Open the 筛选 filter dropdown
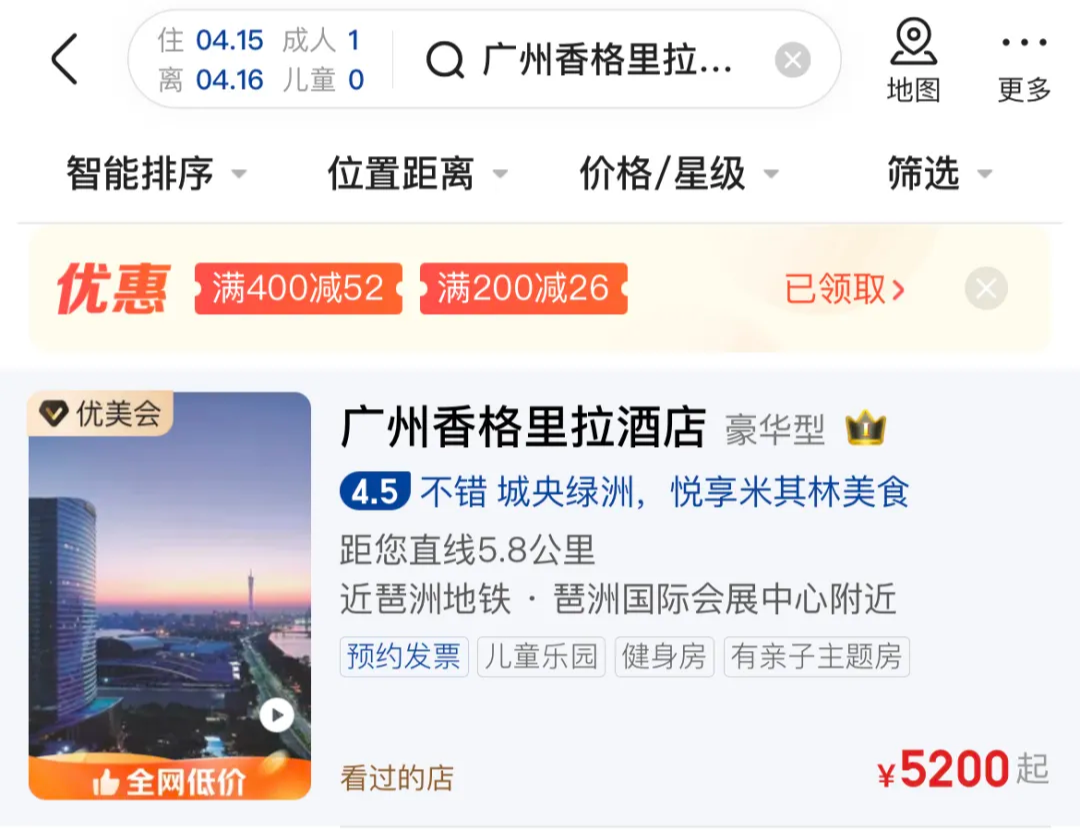The height and width of the screenshot is (830, 1080). coord(940,173)
